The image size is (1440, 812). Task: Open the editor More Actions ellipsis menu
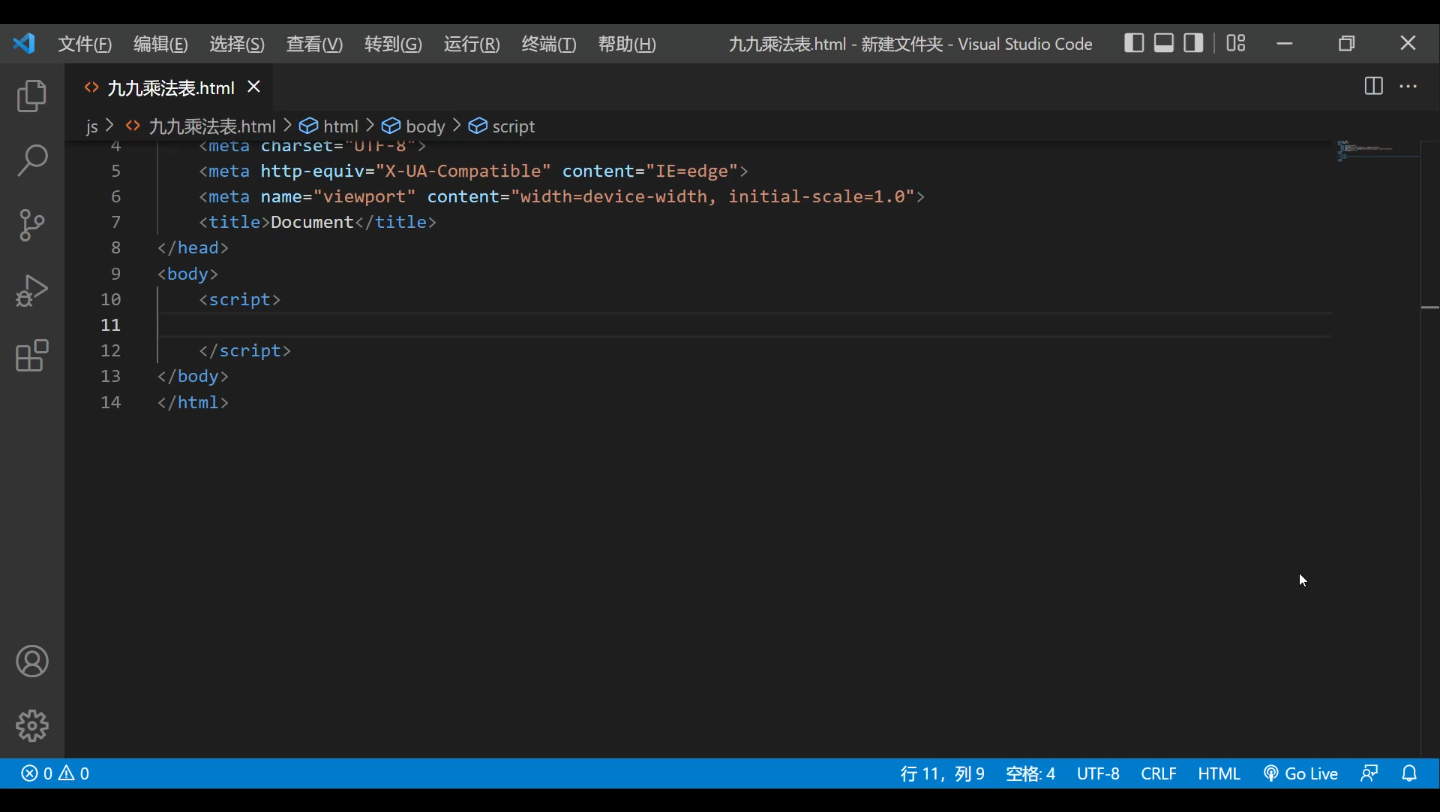point(1408,87)
